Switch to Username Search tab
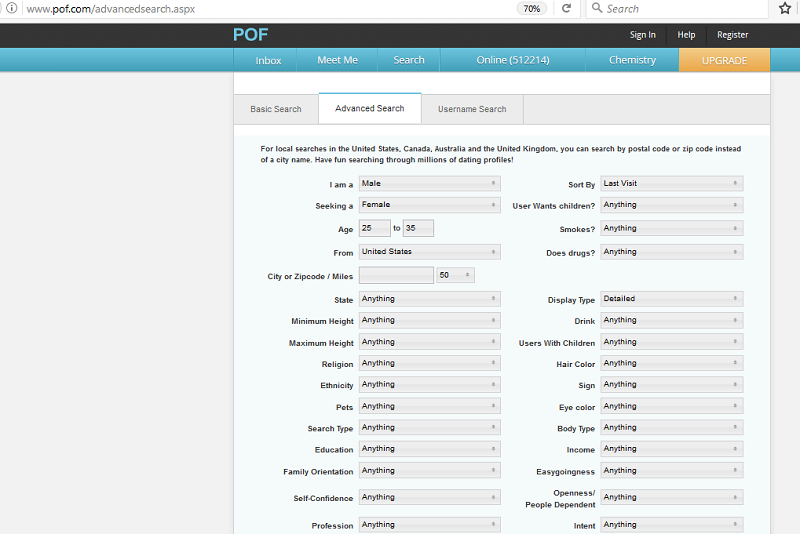Image resolution: width=800 pixels, height=534 pixels. point(472,109)
